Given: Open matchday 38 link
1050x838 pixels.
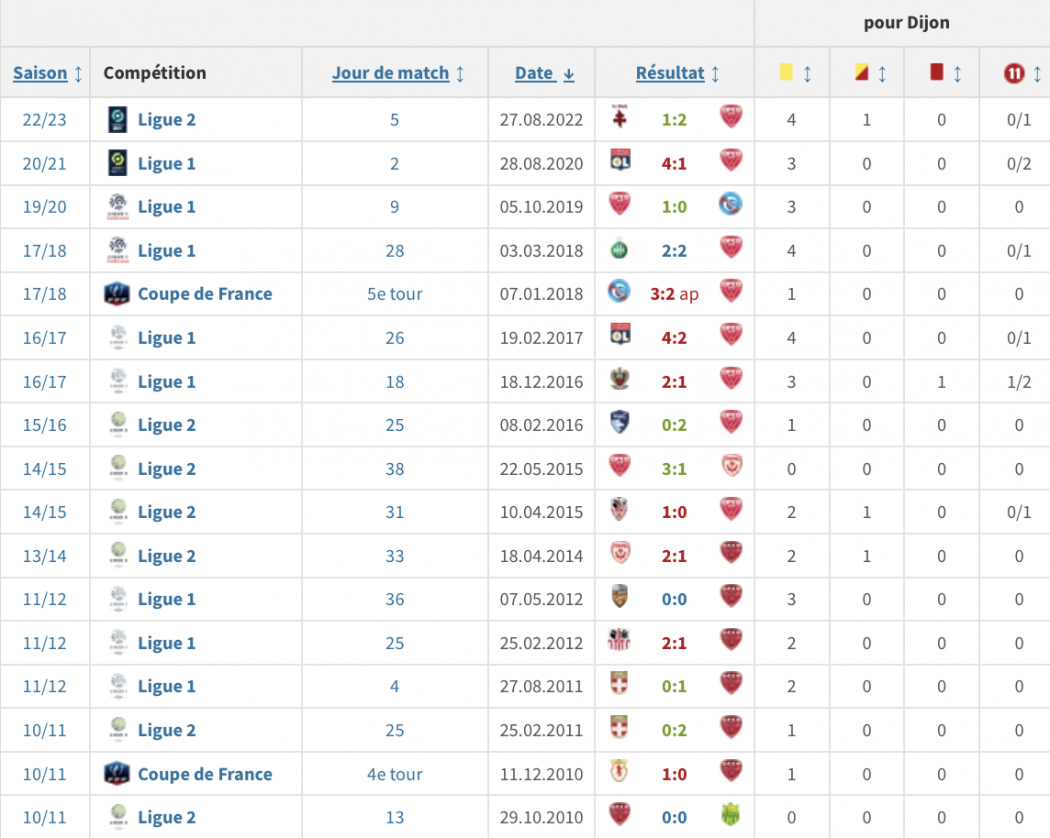Looking at the screenshot, I should point(394,468).
